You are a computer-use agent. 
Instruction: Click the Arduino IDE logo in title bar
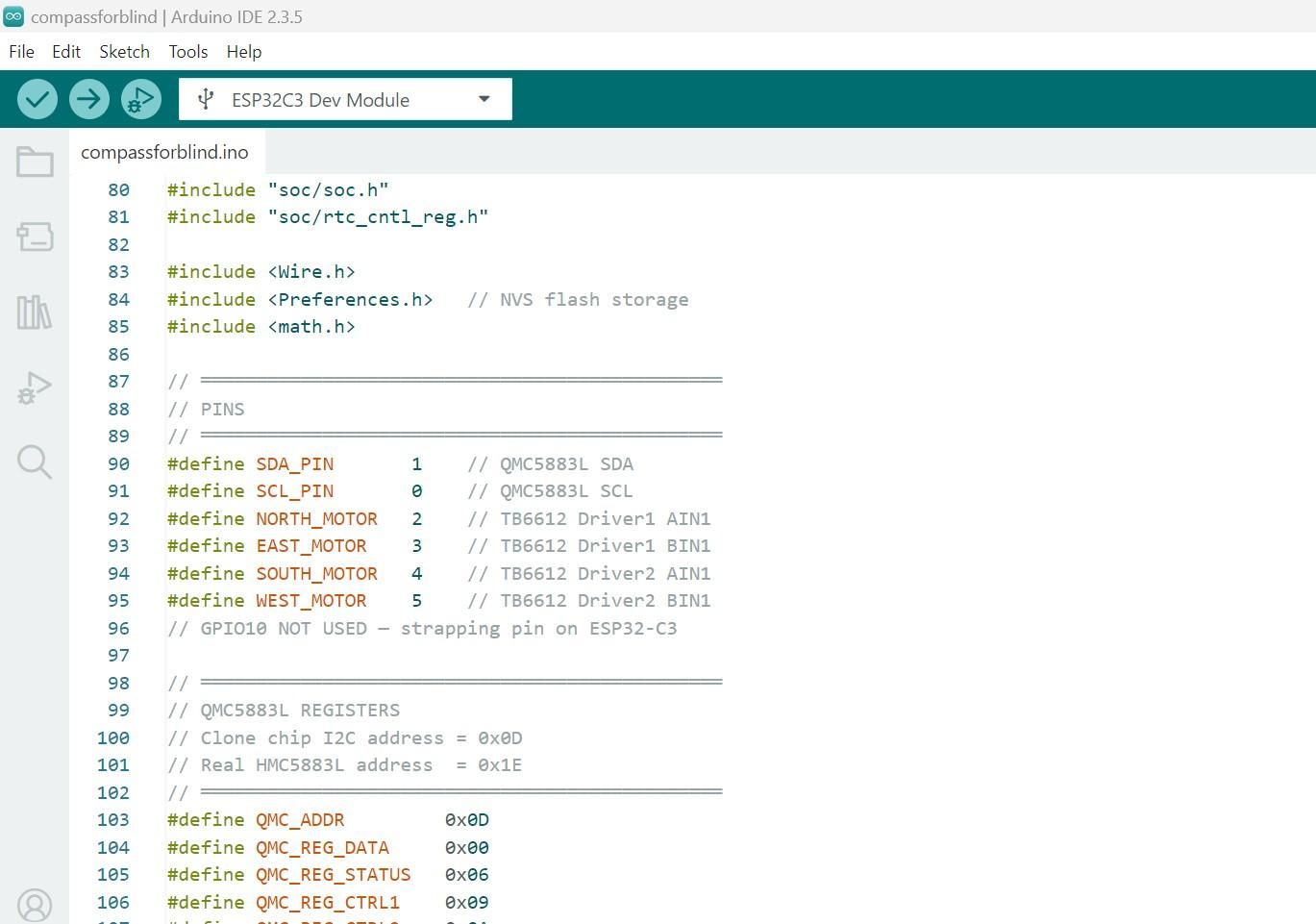[13, 16]
